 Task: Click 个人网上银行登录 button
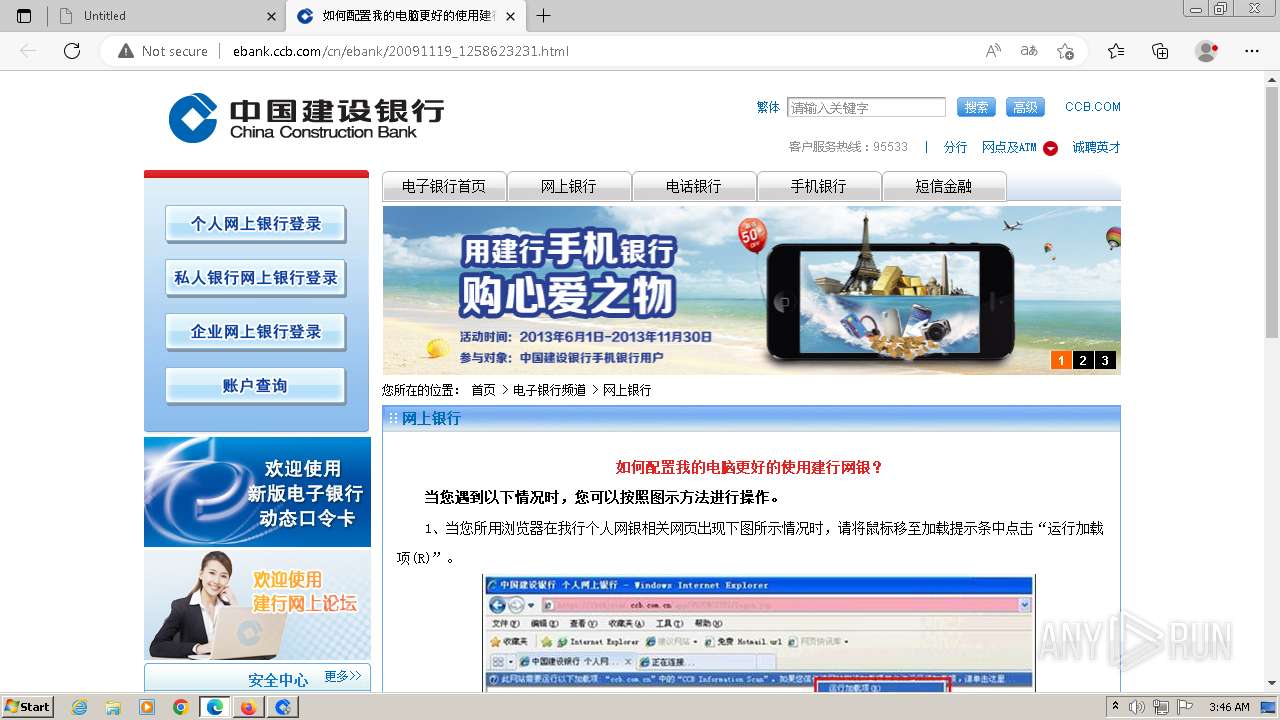[256, 224]
